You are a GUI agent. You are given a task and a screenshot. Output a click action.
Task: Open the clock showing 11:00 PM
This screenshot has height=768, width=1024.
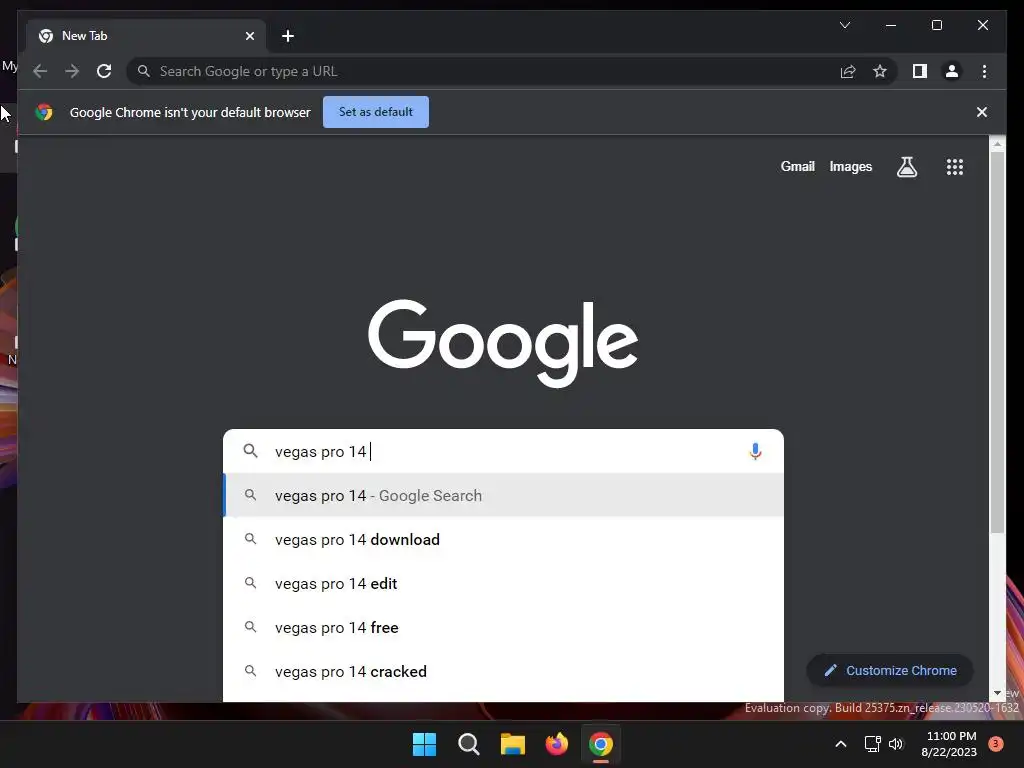(950, 744)
